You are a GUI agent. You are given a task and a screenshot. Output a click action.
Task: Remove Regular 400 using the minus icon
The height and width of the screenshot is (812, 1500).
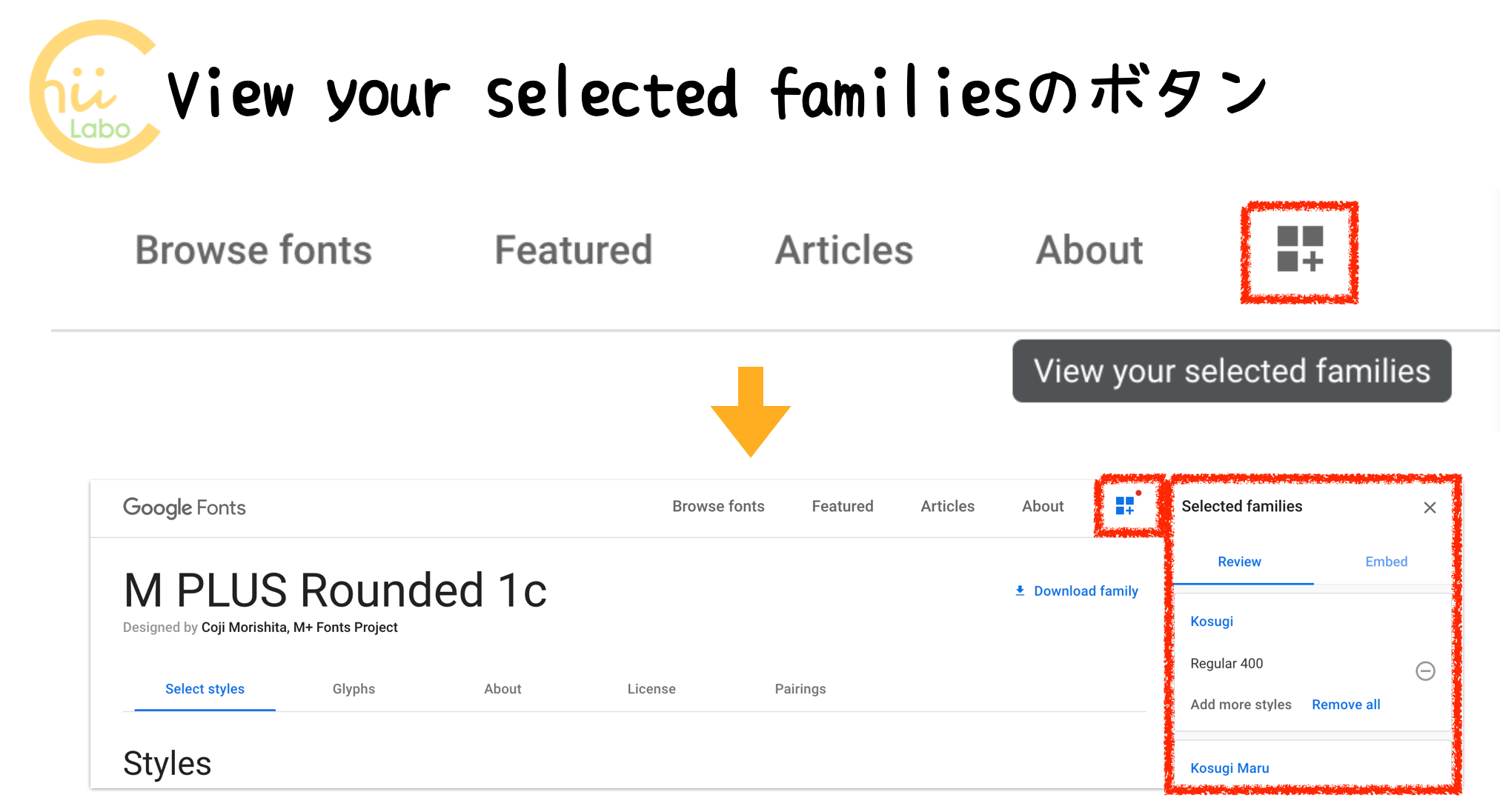(1426, 671)
